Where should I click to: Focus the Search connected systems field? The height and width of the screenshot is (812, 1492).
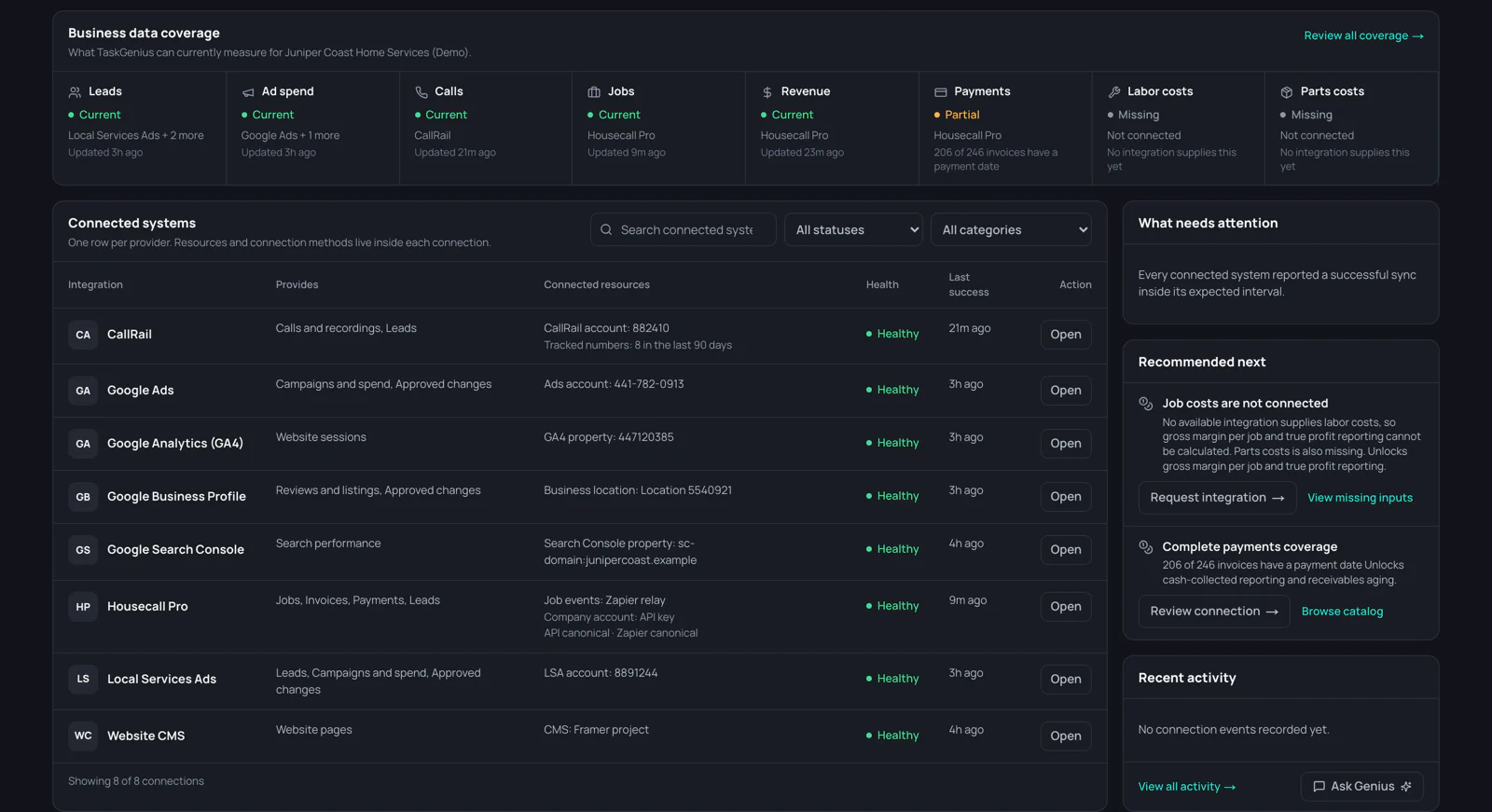click(x=684, y=229)
